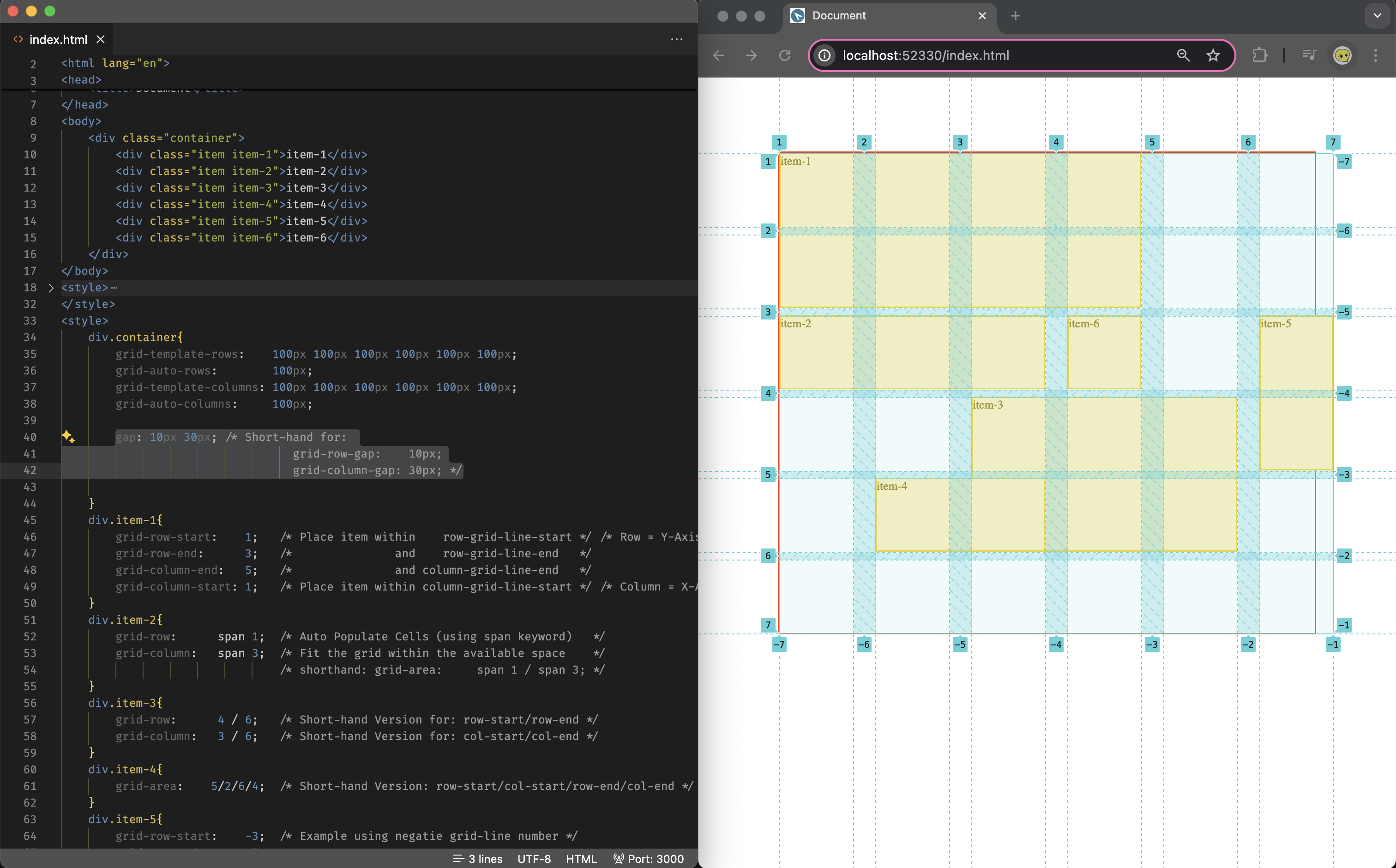This screenshot has height=868, width=1396.
Task: Click the HTML file icon in the index.html tab
Action: 18,40
